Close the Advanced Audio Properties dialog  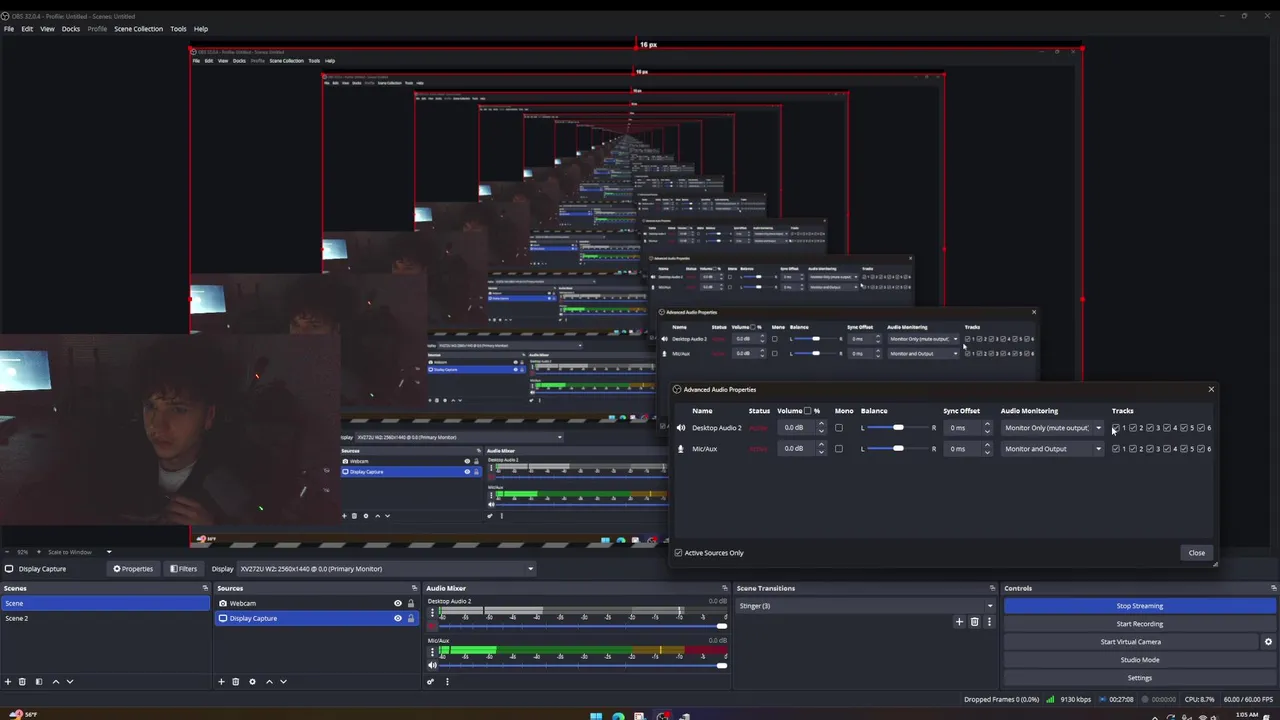(x=1197, y=553)
